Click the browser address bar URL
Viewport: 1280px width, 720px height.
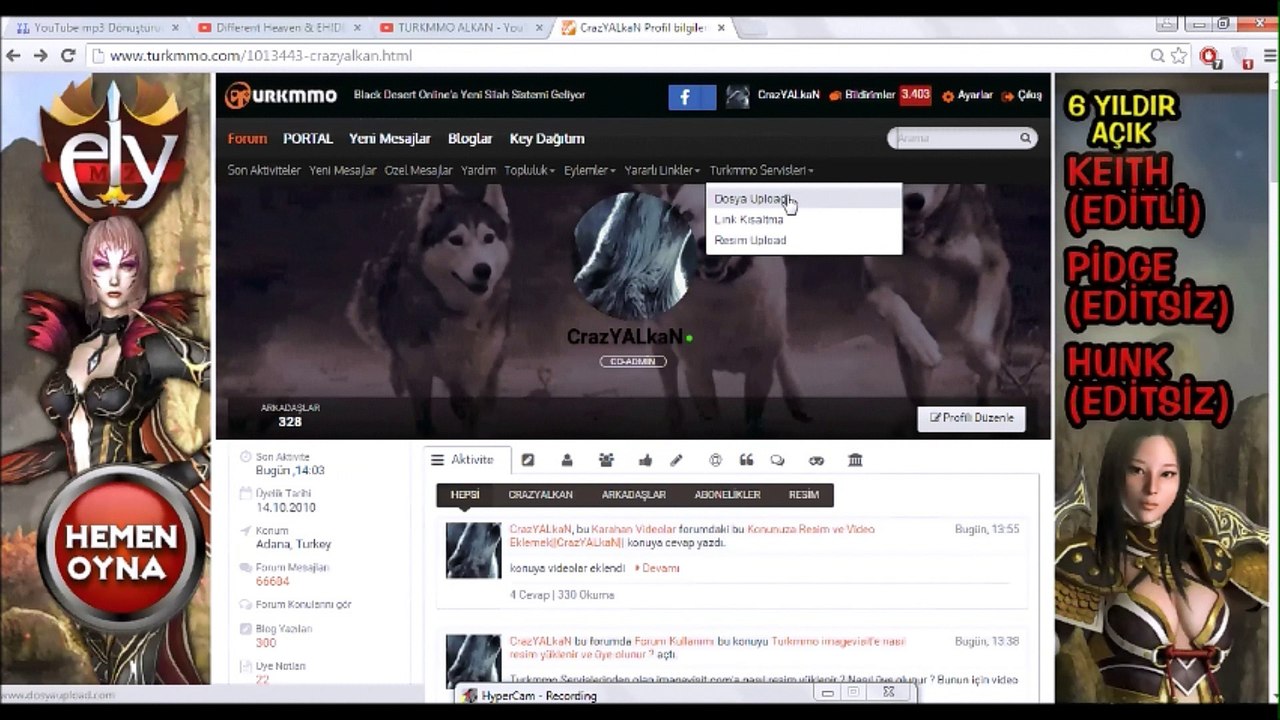[x=261, y=56]
